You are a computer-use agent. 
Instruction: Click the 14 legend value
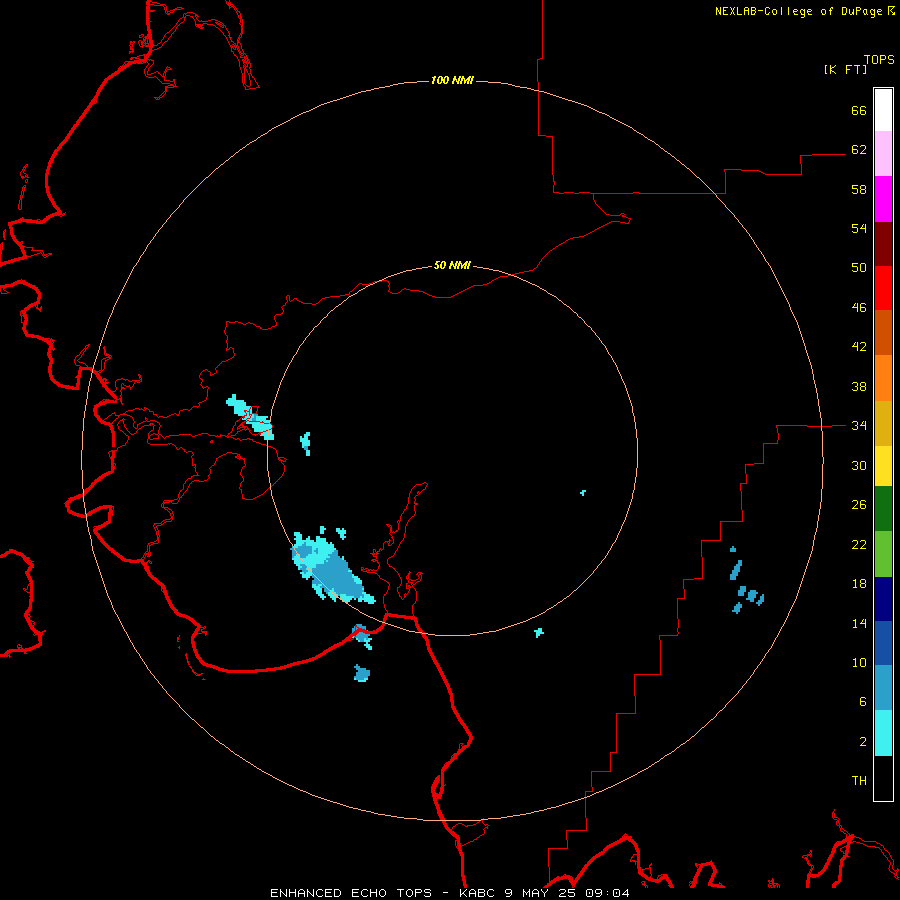click(859, 623)
